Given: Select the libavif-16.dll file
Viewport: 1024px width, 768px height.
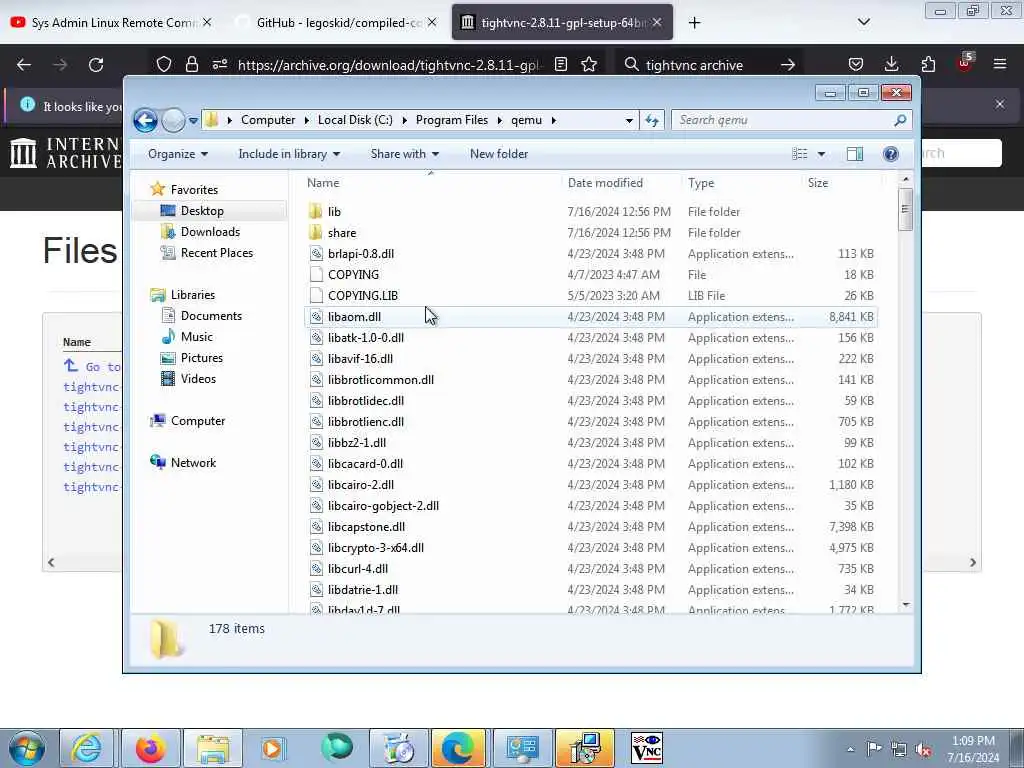Looking at the screenshot, I should click(x=360, y=359).
